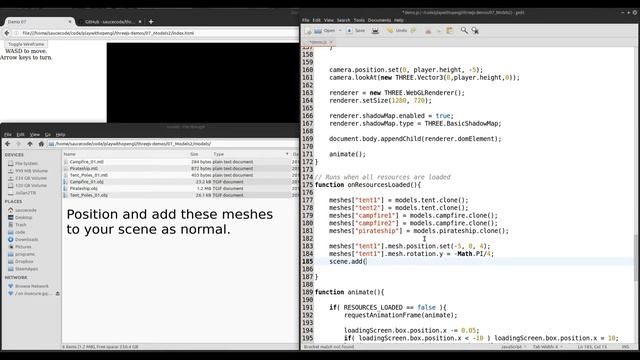Place cursor on line 185 scene.add(
Viewport: 640px width, 360px height.
tap(348, 261)
